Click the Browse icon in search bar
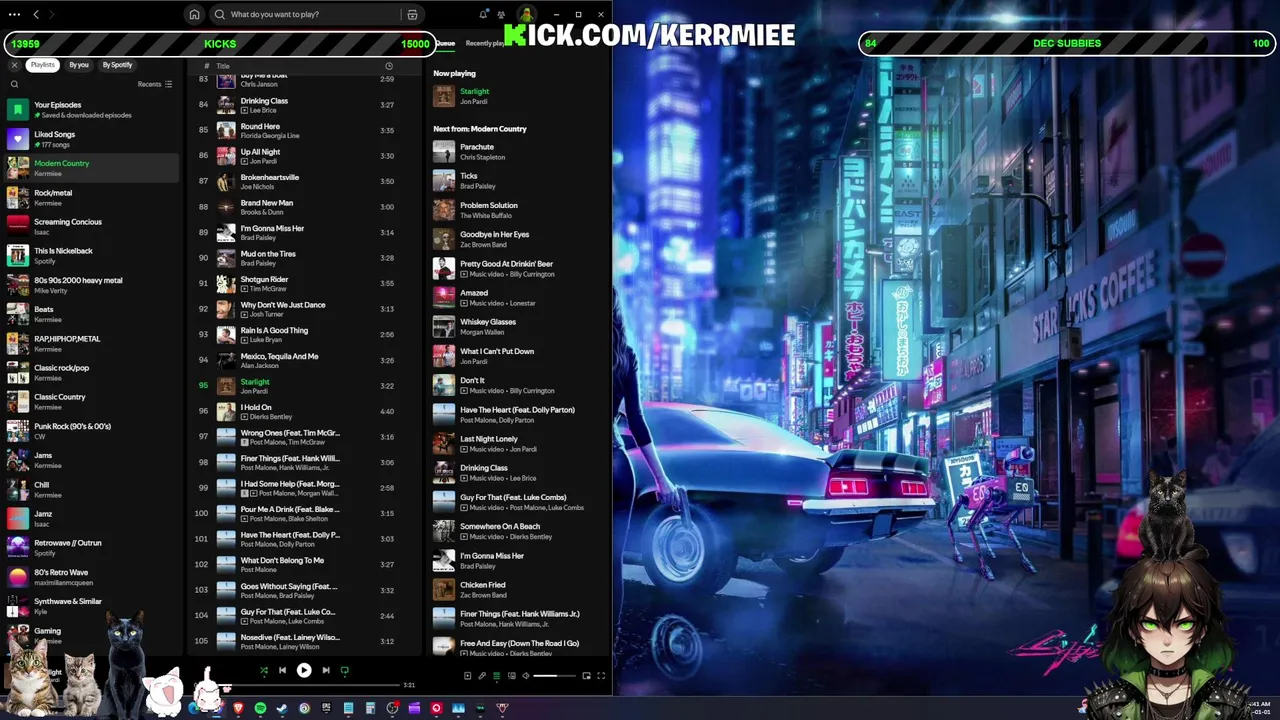1280x720 pixels. (x=412, y=15)
